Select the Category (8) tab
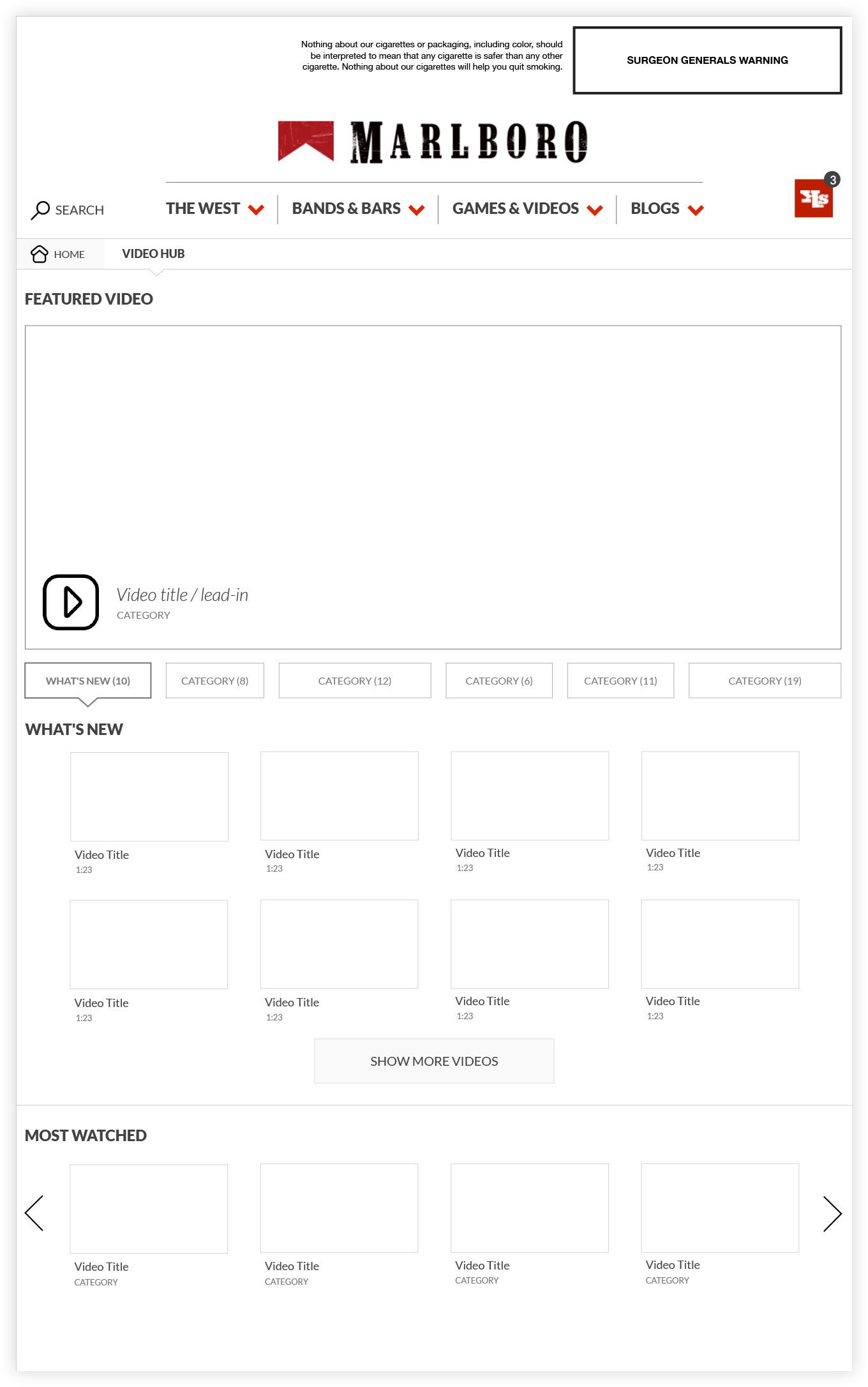The height and width of the screenshot is (1387, 868). click(215, 681)
